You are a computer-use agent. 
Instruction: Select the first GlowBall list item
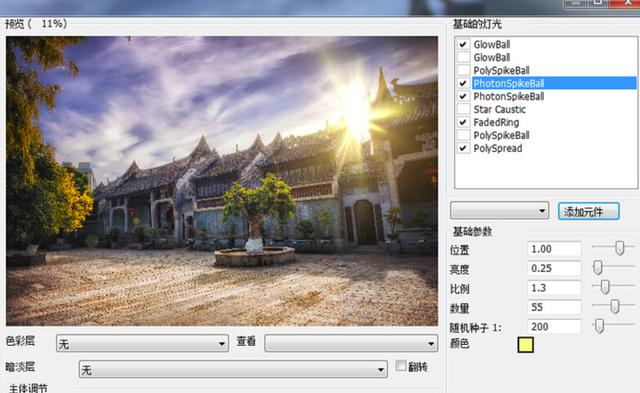[492, 44]
